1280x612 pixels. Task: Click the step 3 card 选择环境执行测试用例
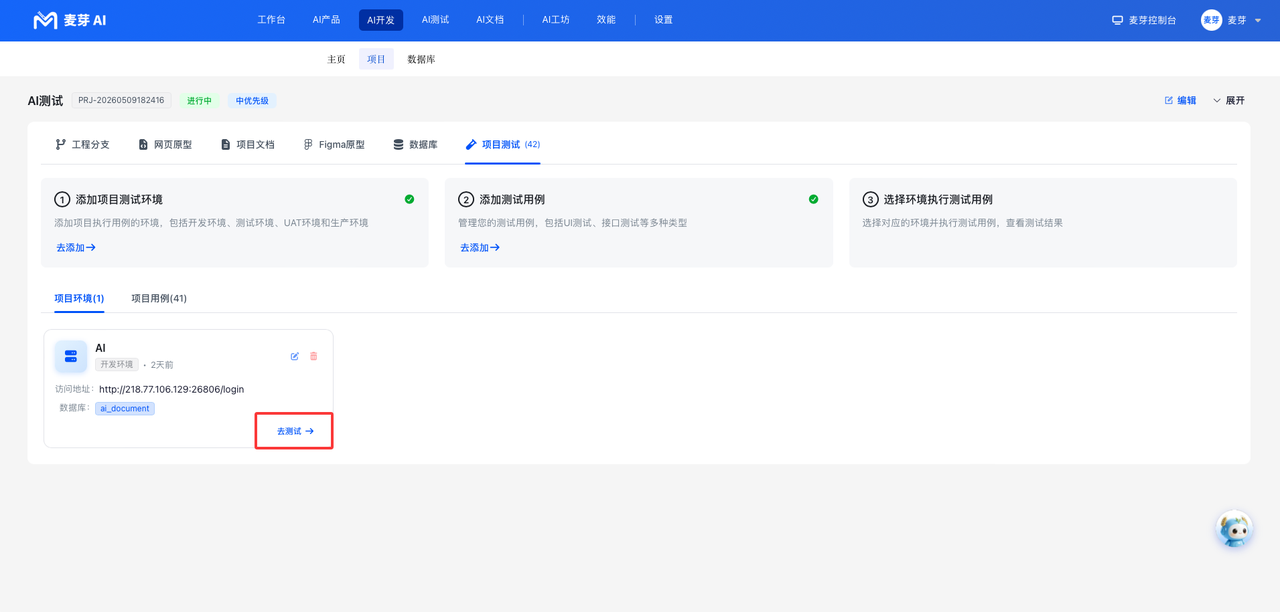(x=1043, y=222)
